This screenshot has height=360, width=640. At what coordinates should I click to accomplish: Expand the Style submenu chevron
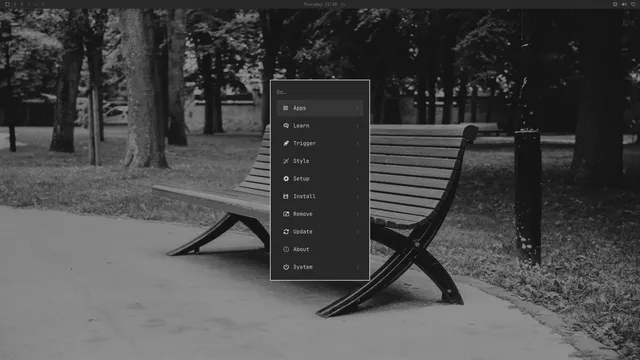click(x=358, y=161)
